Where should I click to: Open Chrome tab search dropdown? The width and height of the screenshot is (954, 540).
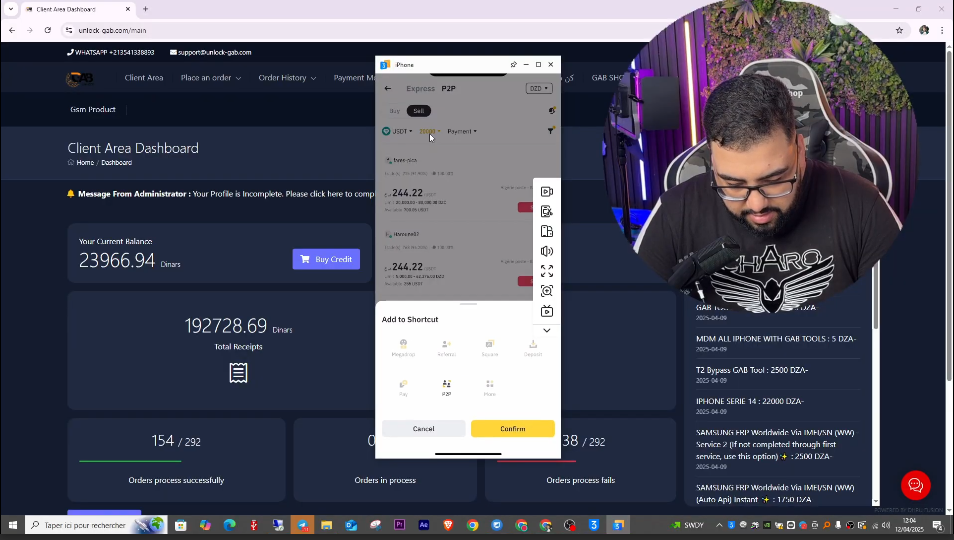point(10,9)
